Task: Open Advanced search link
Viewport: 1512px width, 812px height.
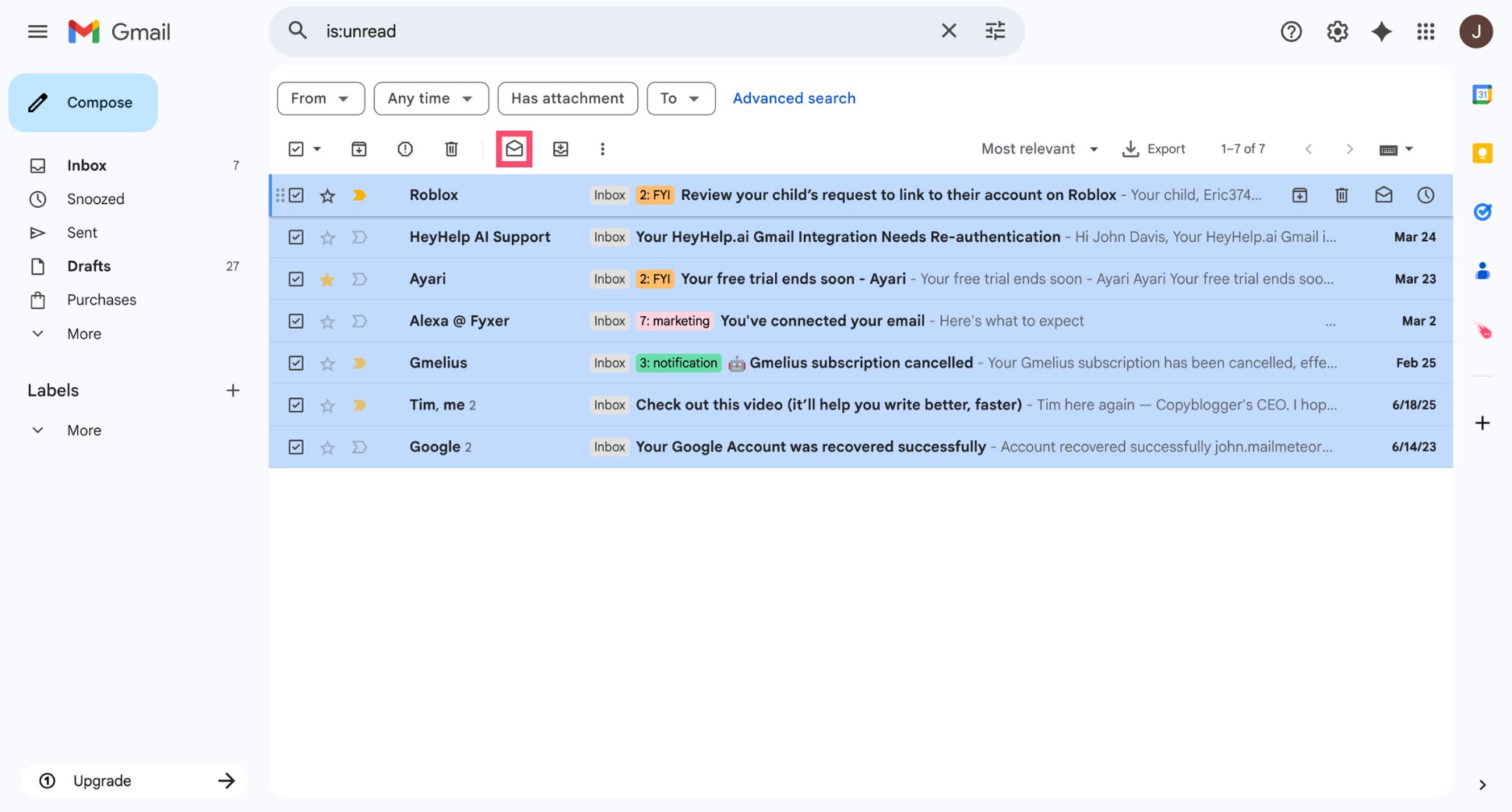Action: click(x=794, y=98)
